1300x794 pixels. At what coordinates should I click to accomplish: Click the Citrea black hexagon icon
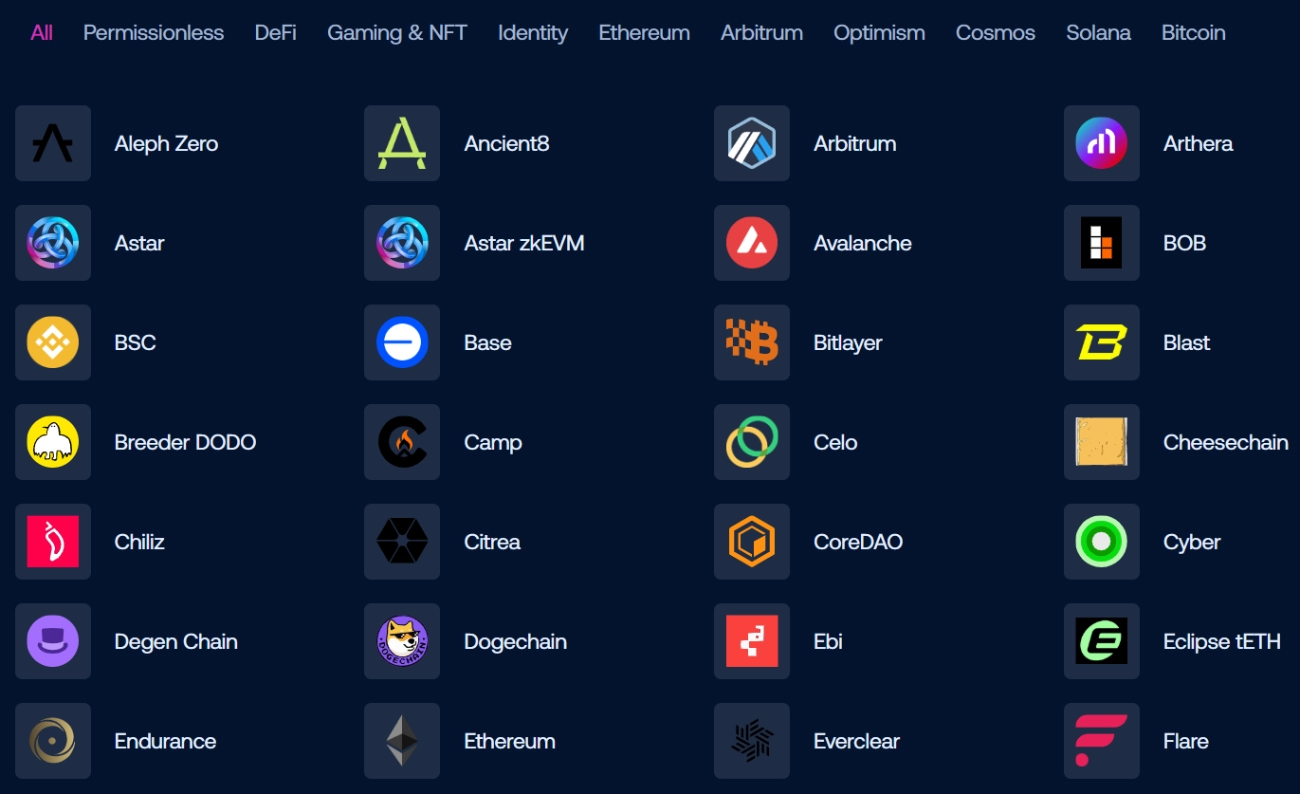tap(402, 542)
